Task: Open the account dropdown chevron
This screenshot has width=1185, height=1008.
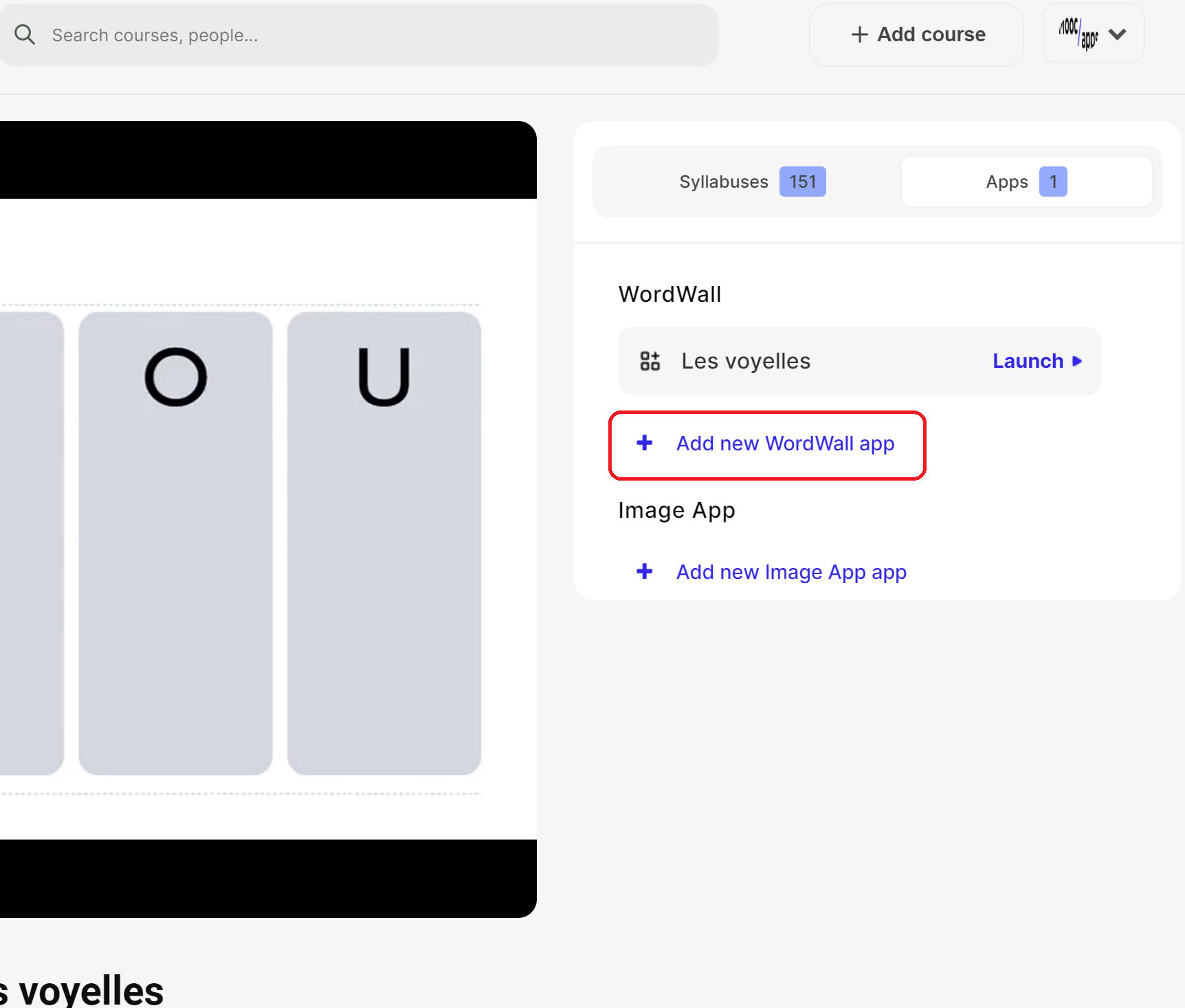Action: pyautogui.click(x=1118, y=34)
